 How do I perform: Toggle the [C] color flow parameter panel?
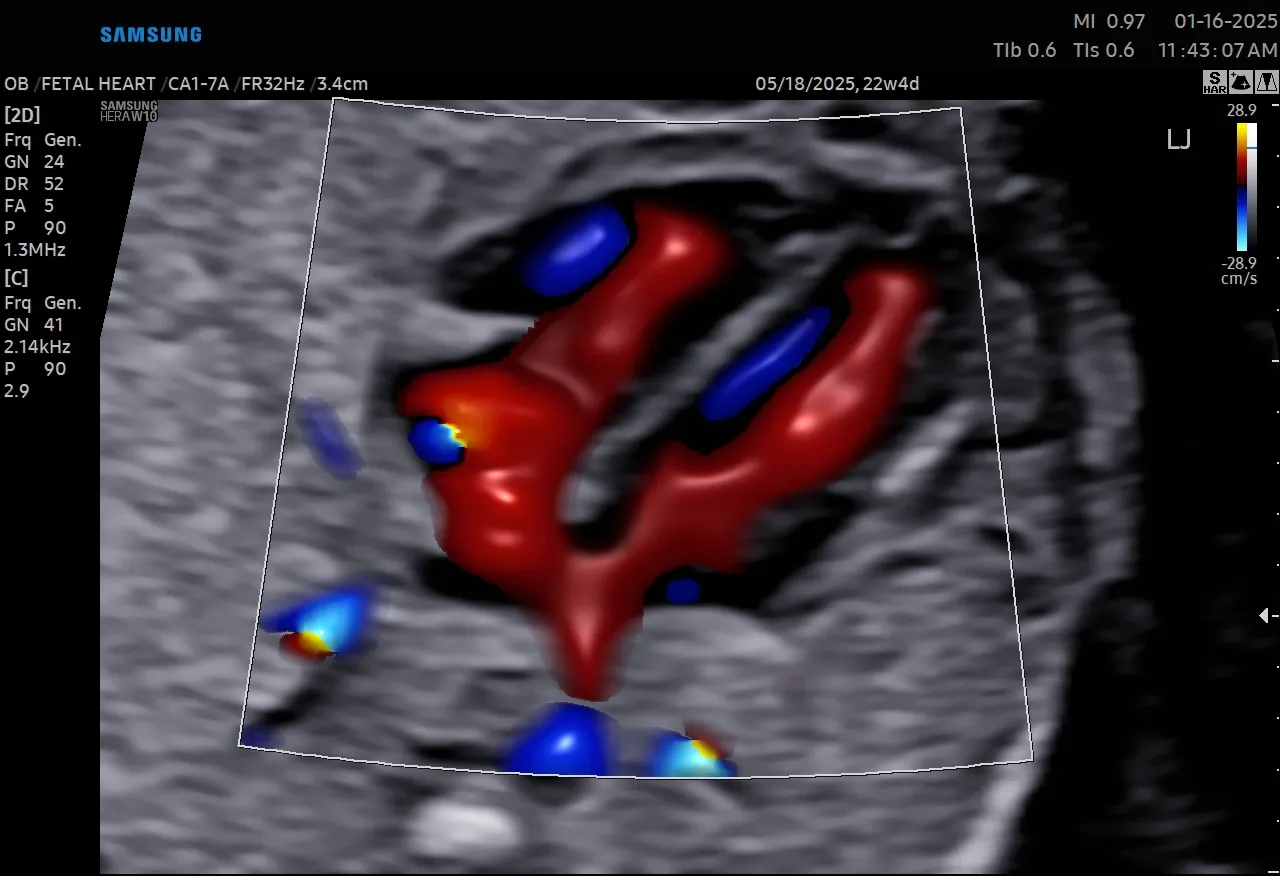point(16,278)
